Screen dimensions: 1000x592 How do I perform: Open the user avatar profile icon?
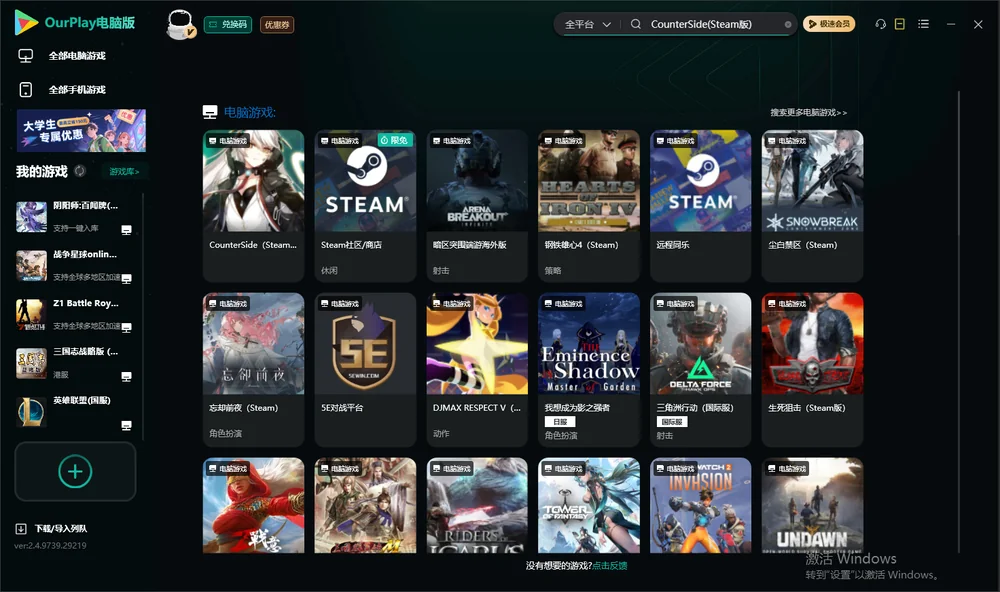click(180, 24)
